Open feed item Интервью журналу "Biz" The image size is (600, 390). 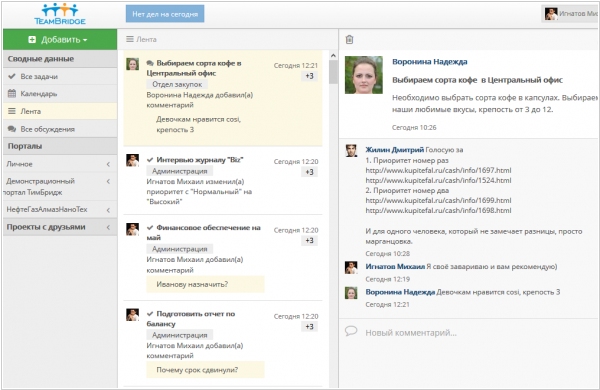point(200,160)
